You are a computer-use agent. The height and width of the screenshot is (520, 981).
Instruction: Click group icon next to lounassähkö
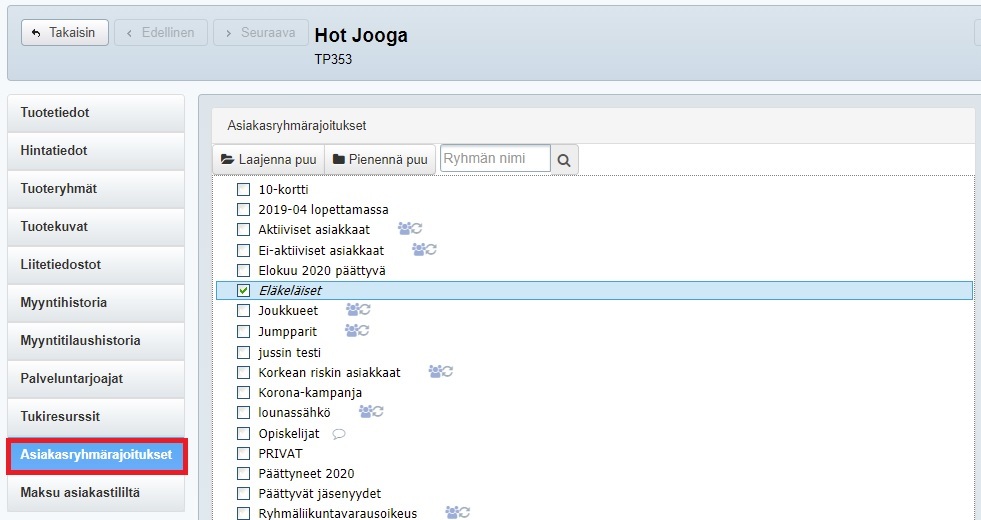click(x=371, y=412)
